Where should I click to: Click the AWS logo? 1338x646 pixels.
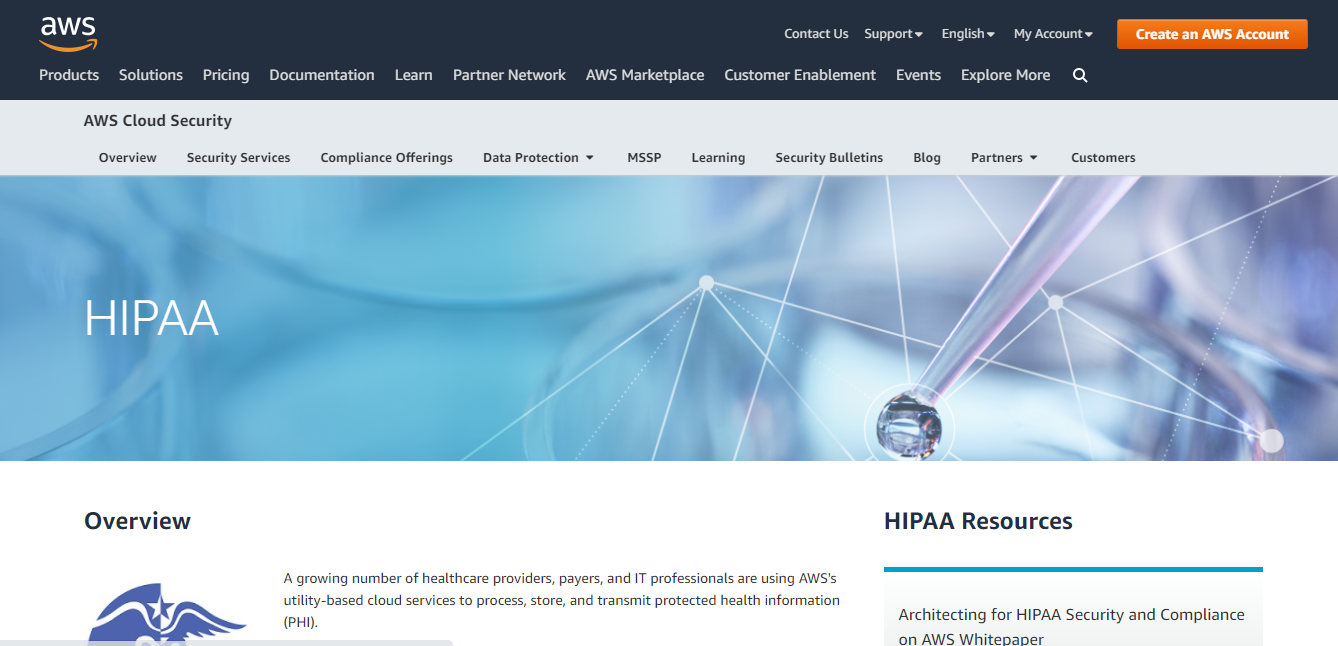click(x=68, y=34)
